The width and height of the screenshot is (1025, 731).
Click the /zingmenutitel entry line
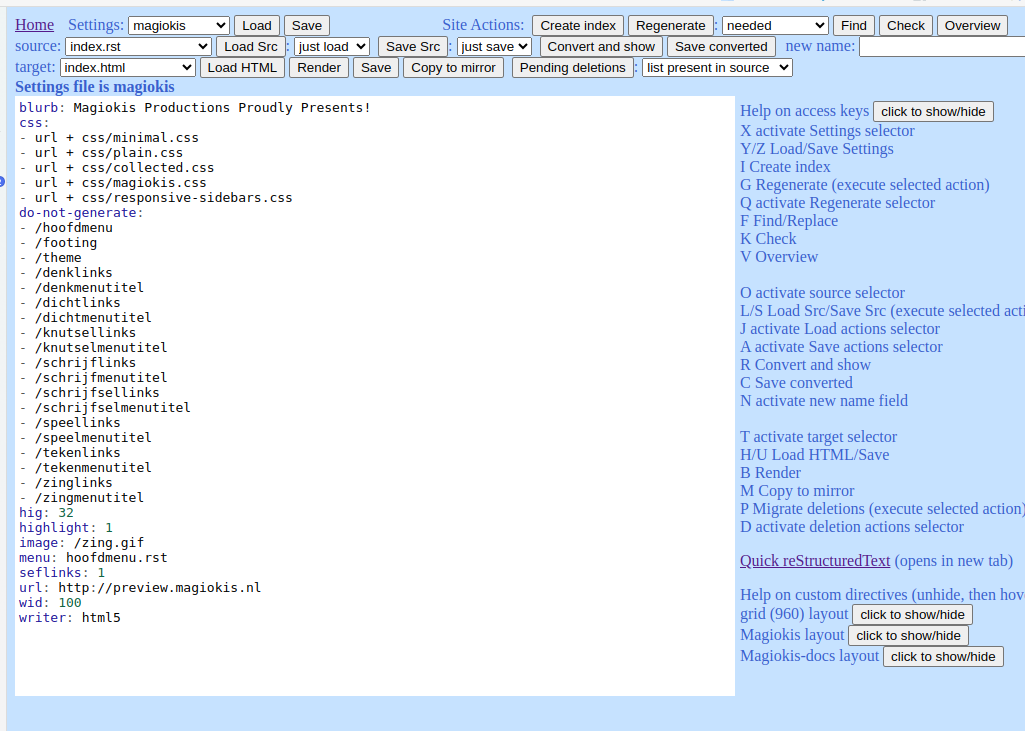81,498
